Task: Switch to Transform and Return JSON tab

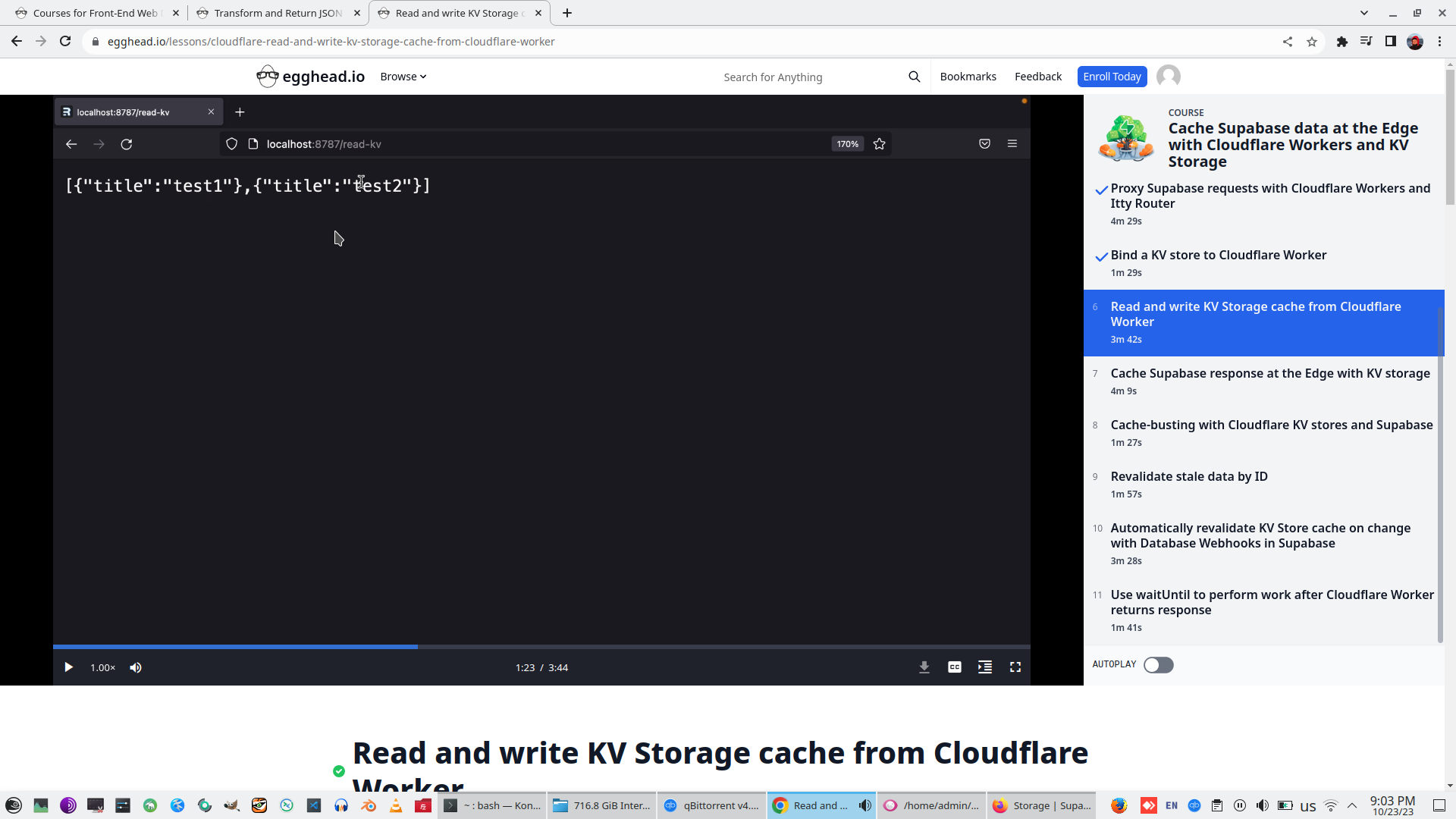Action: [278, 13]
